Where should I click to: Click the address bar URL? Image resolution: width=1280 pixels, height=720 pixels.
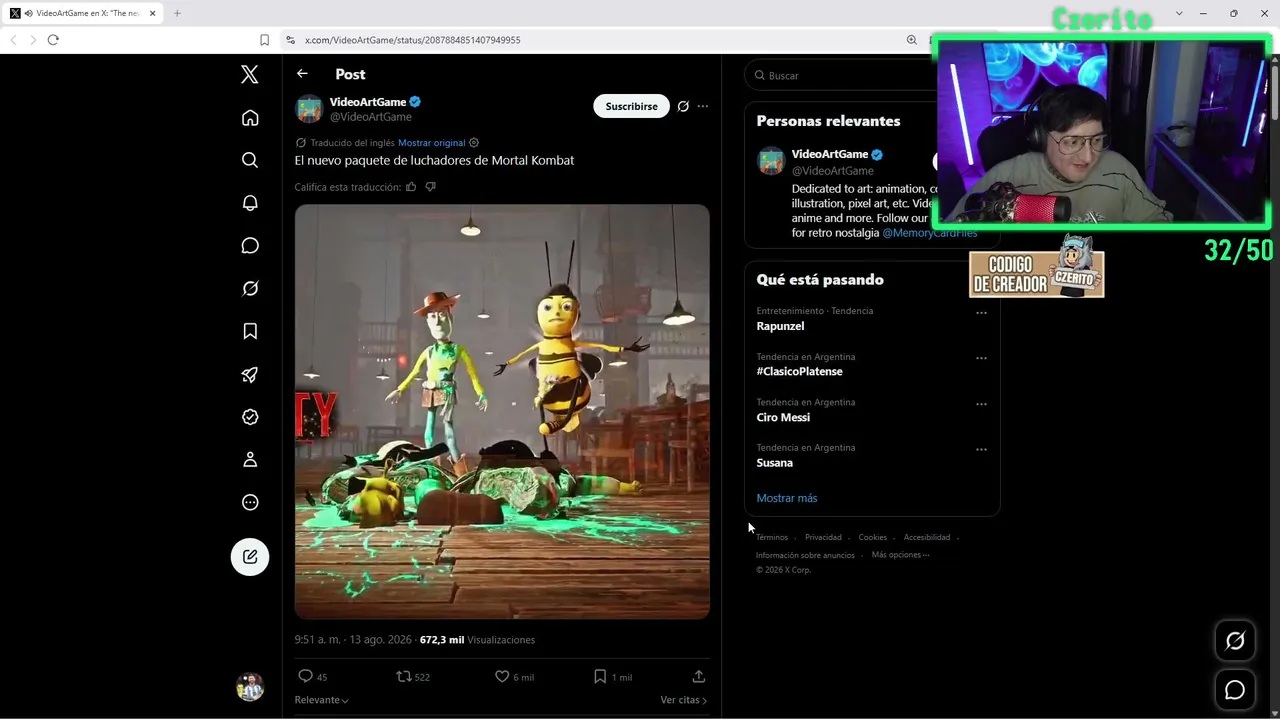413,40
